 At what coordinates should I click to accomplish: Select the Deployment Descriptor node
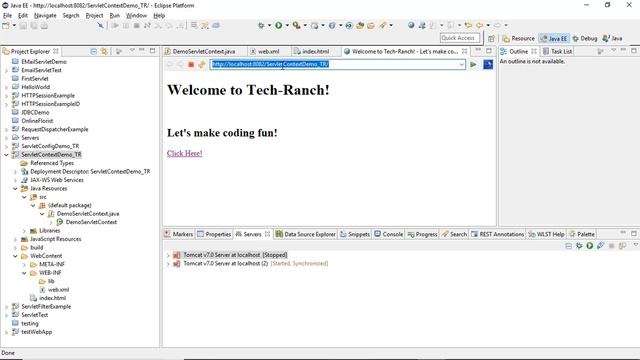pyautogui.click(x=90, y=171)
